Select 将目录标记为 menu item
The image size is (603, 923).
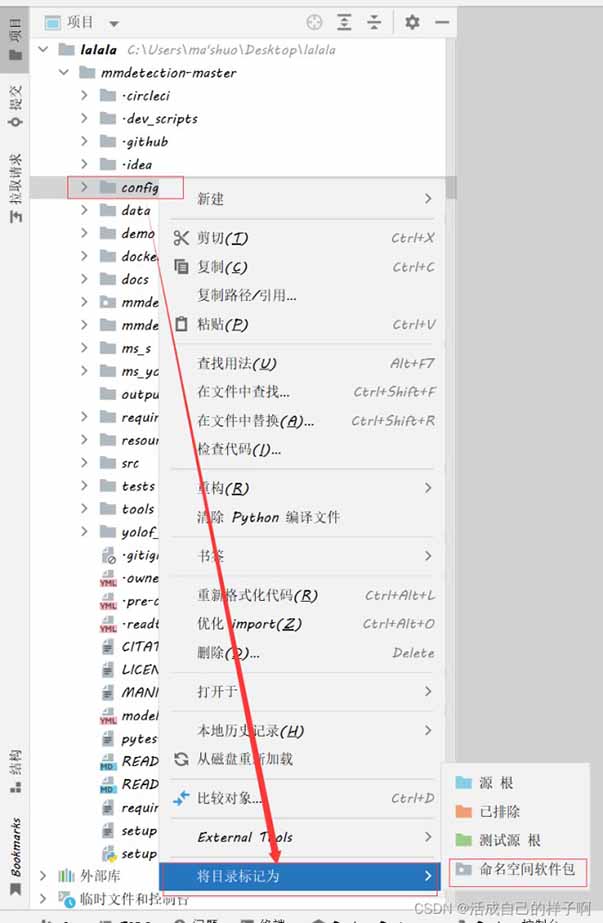[x=300, y=876]
